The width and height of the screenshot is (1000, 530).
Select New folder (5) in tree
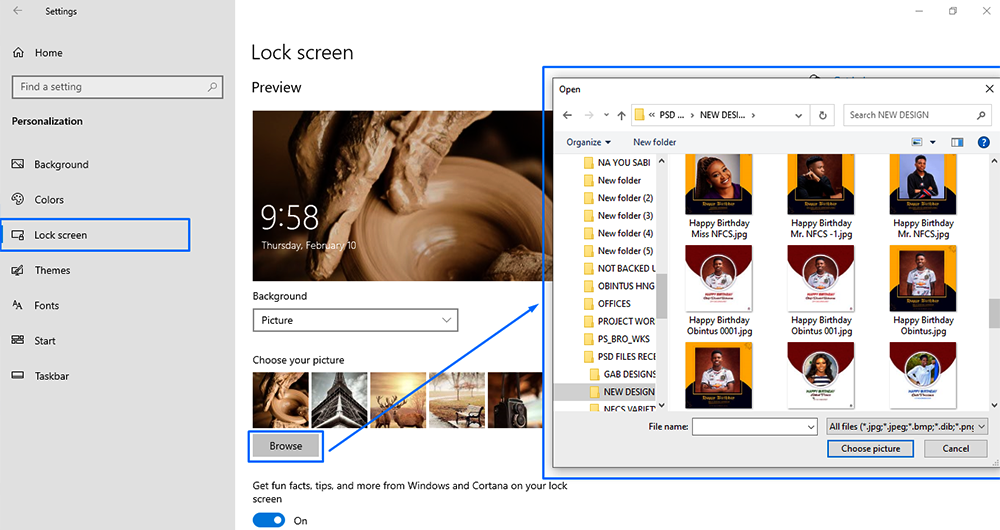point(619,251)
